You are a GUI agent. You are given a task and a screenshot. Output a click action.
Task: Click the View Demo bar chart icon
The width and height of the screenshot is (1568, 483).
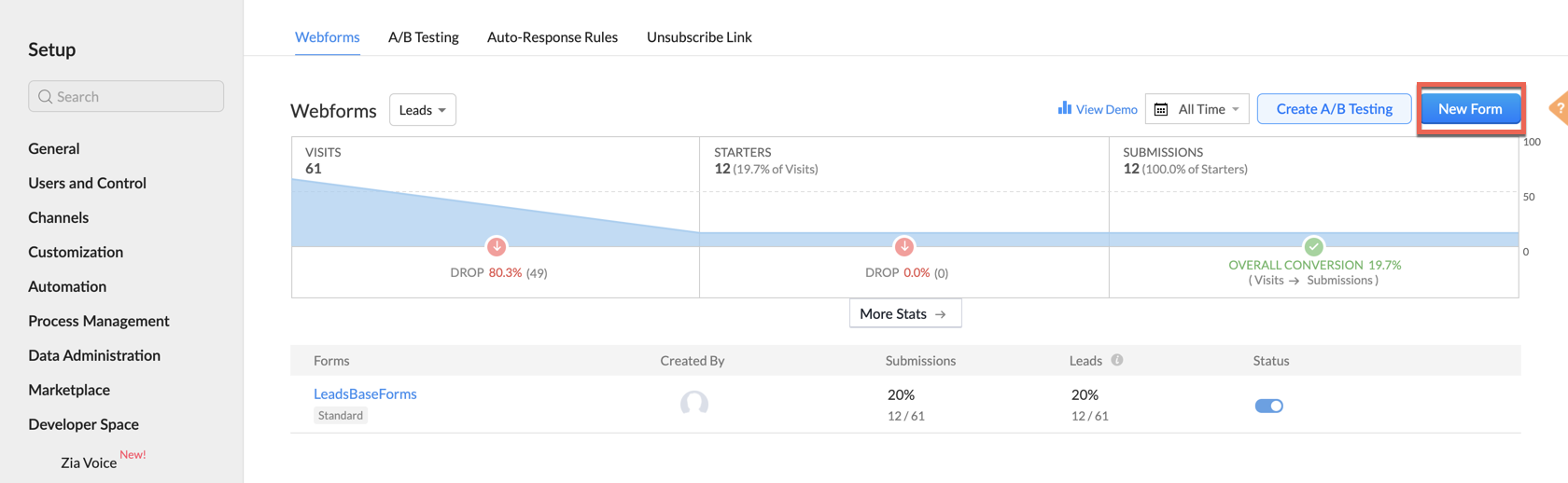(1064, 108)
